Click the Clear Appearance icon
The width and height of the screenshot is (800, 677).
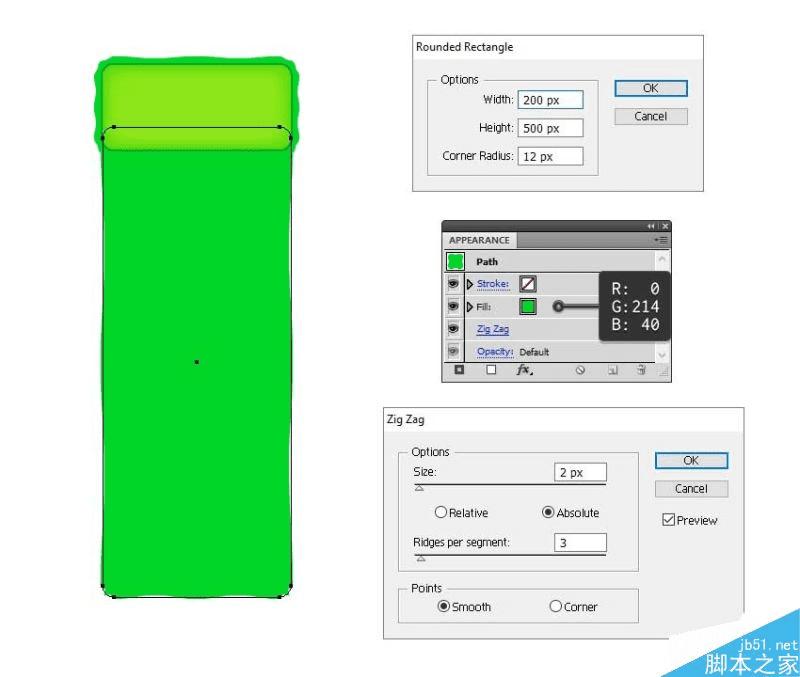click(580, 370)
